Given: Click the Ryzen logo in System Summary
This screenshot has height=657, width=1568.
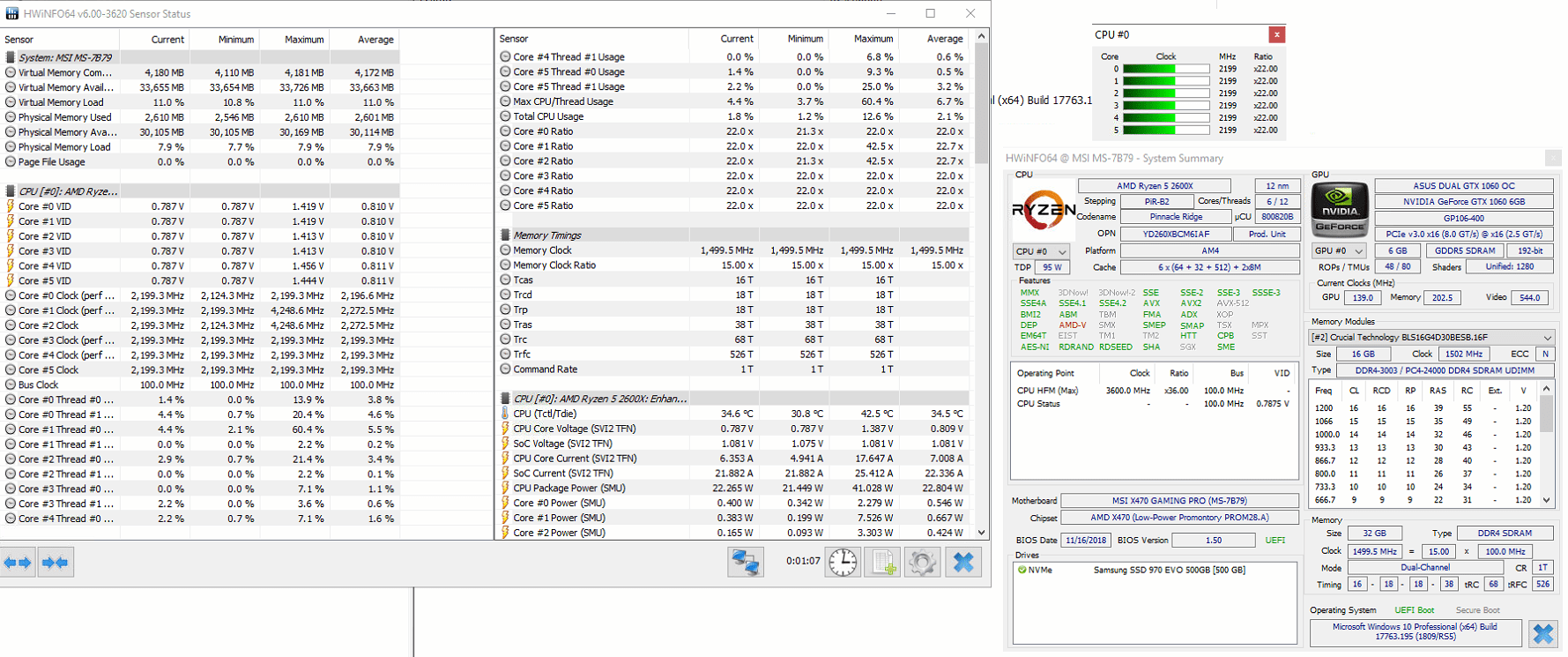Looking at the screenshot, I should (x=1044, y=210).
